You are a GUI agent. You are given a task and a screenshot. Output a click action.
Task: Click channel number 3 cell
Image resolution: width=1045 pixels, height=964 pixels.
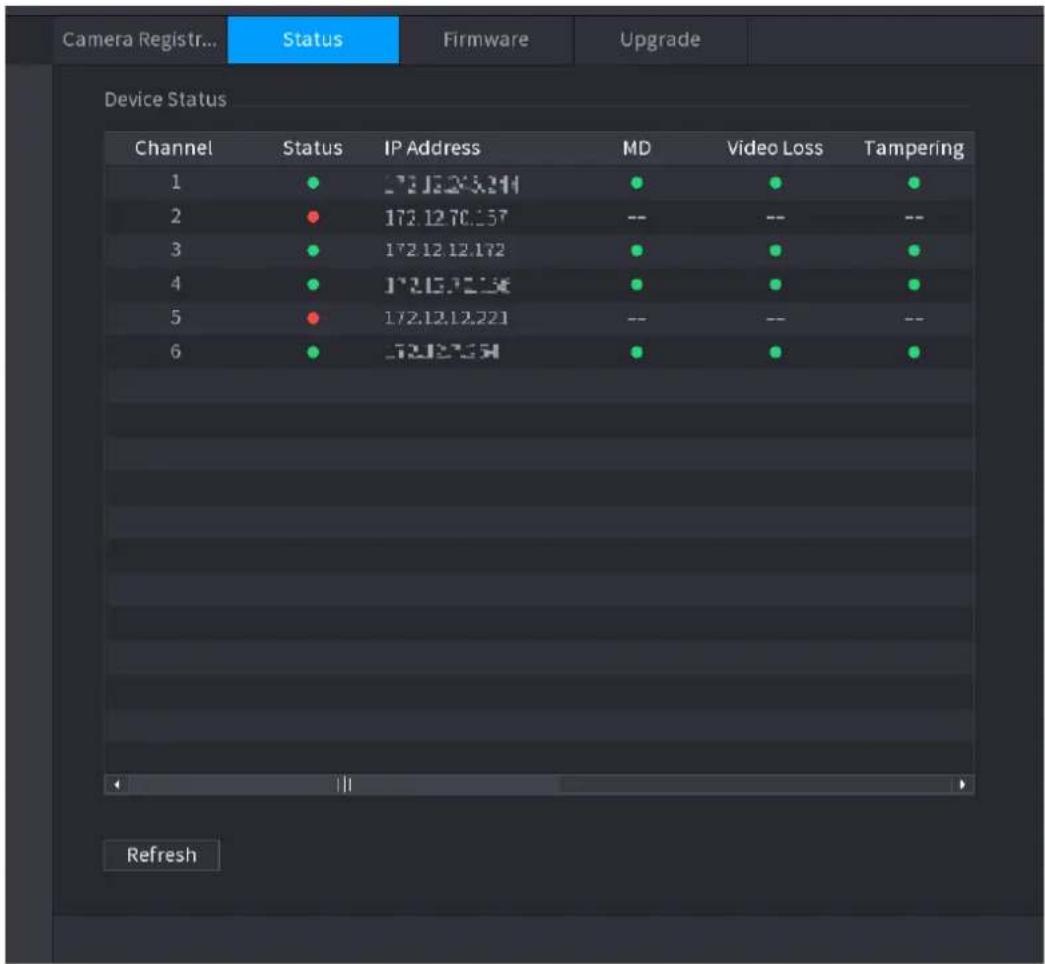point(175,250)
